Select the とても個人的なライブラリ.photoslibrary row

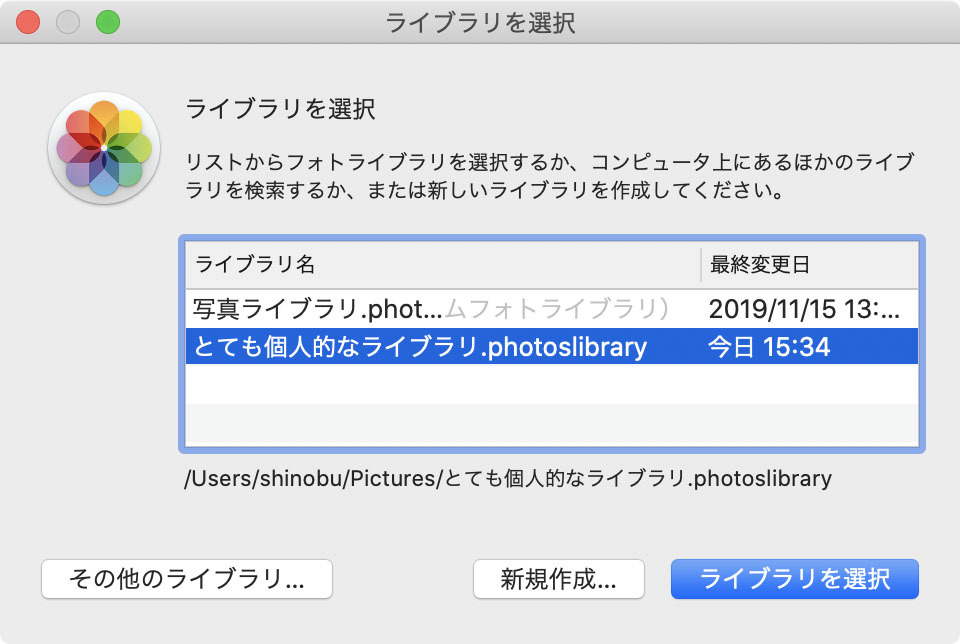[x=551, y=346]
